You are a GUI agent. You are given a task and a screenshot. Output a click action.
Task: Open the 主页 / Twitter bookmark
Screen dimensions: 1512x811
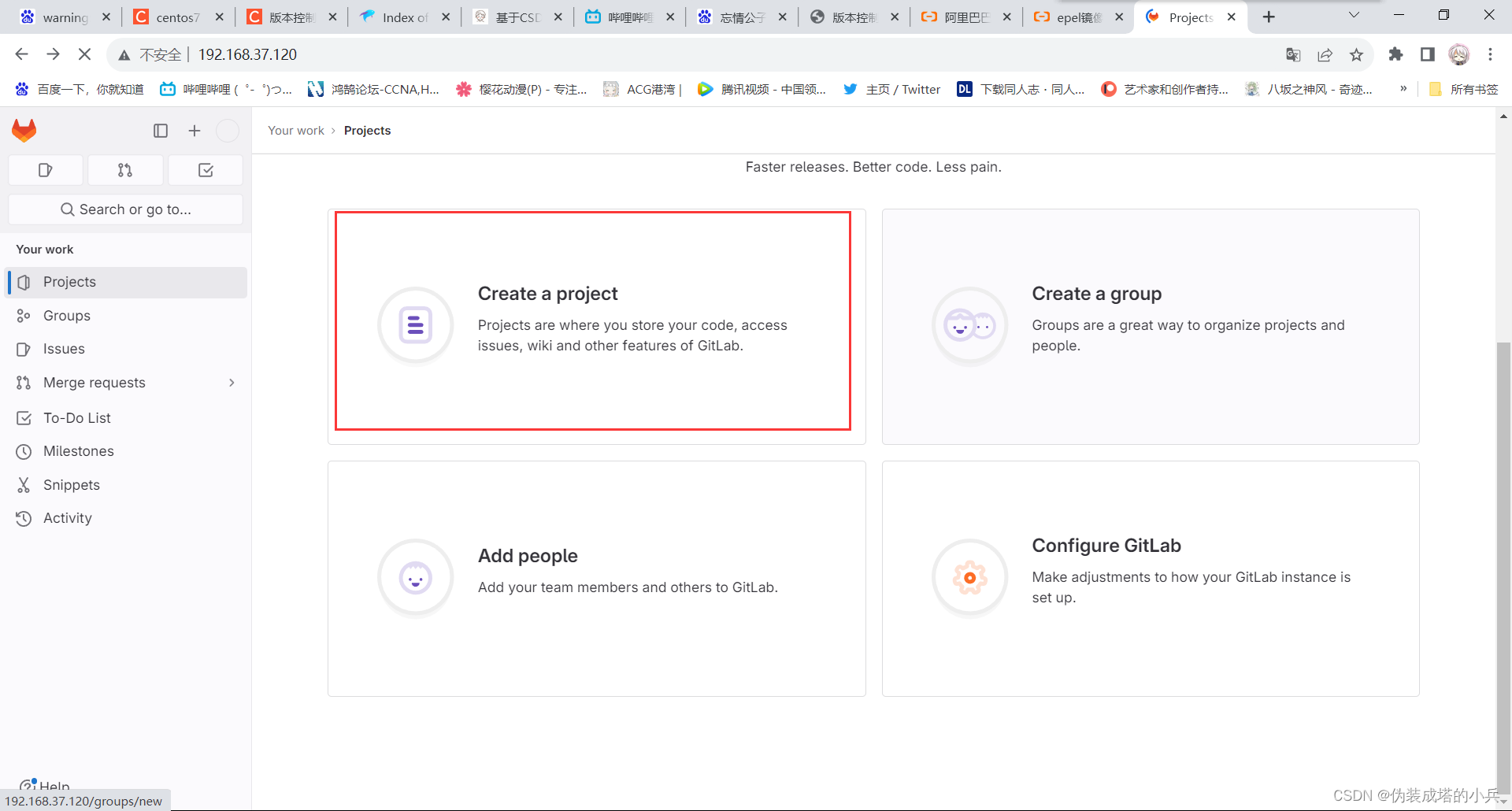(892, 89)
